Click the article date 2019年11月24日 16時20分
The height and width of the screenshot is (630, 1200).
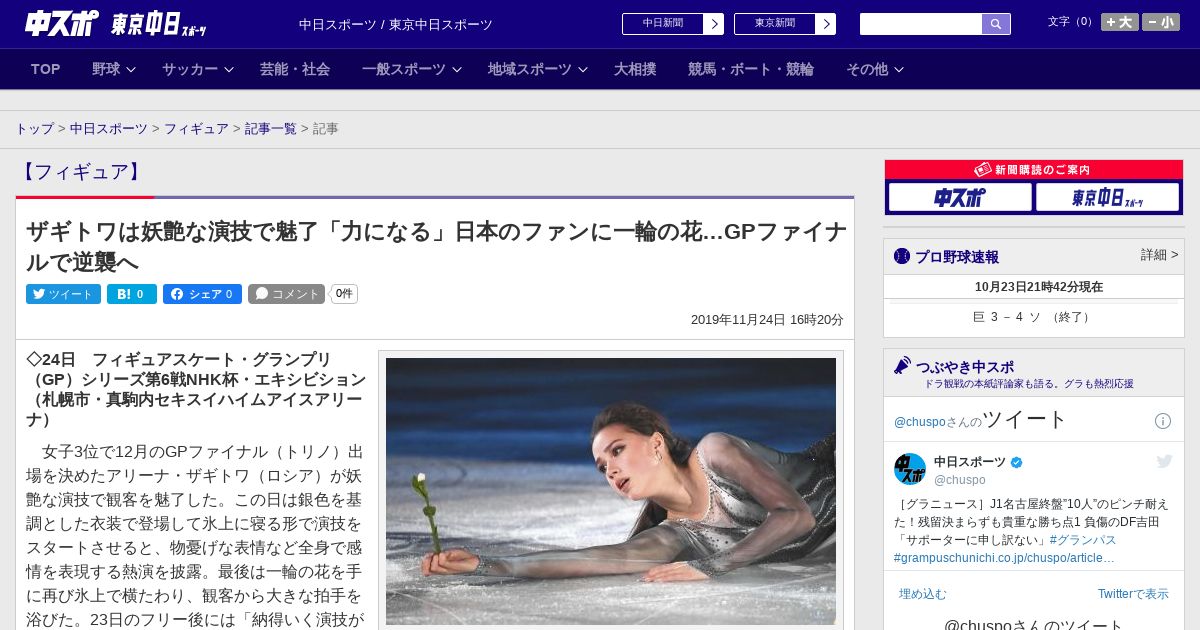[x=767, y=320]
